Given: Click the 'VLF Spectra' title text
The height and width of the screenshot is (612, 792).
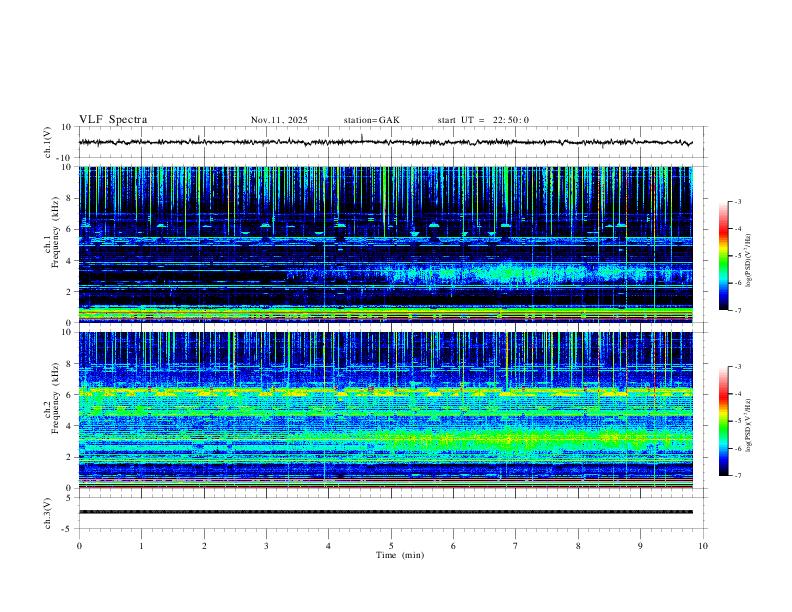Looking at the screenshot, I should point(113,120).
